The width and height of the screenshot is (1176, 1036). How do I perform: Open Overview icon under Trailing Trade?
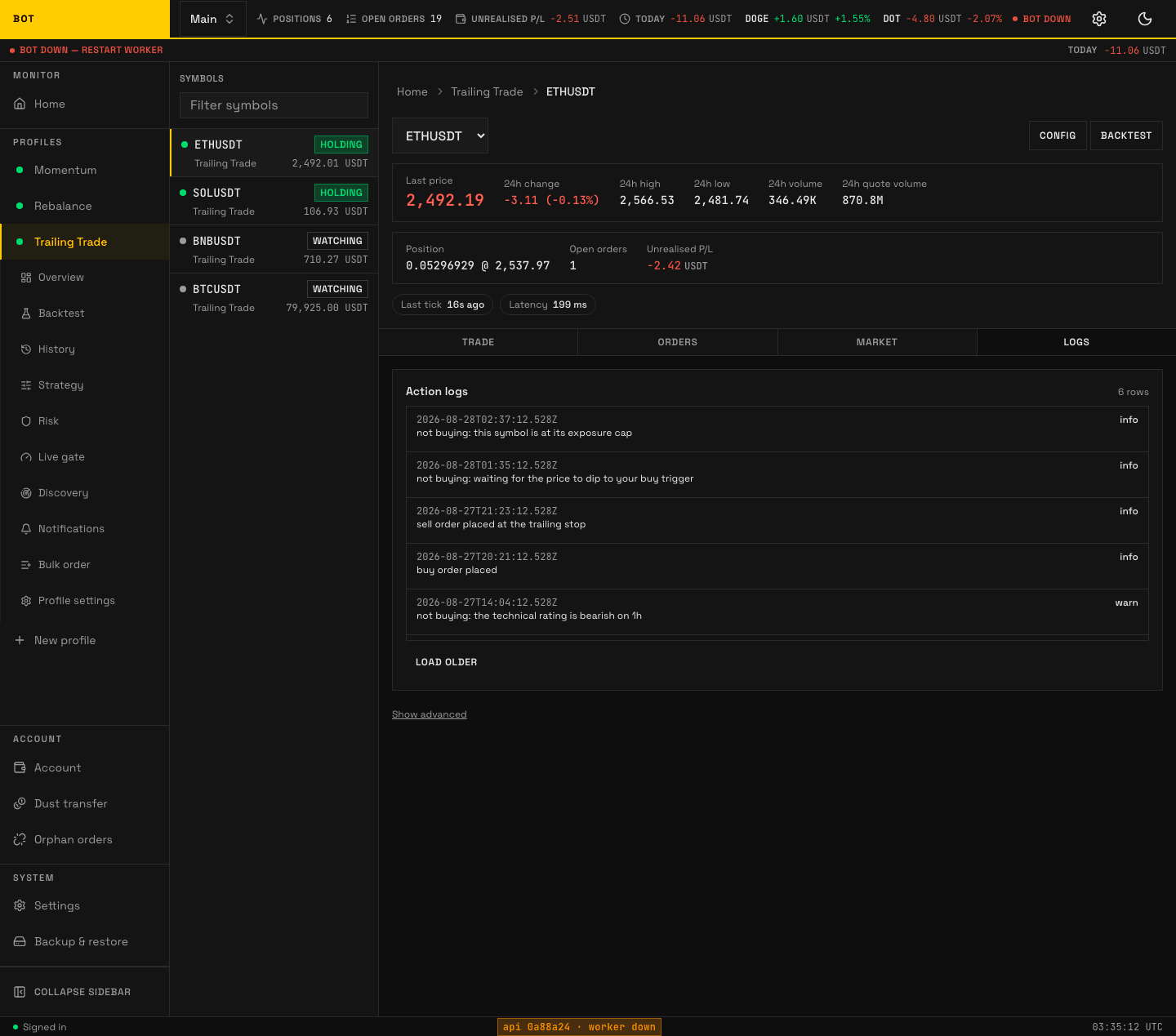26,278
